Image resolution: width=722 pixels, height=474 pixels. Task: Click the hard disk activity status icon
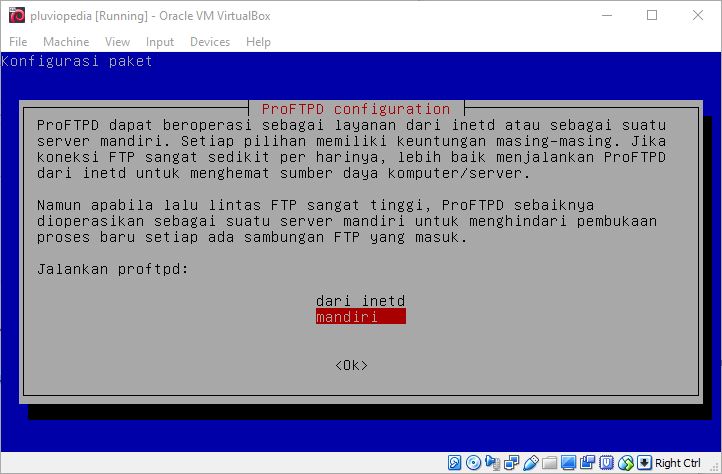point(454,462)
